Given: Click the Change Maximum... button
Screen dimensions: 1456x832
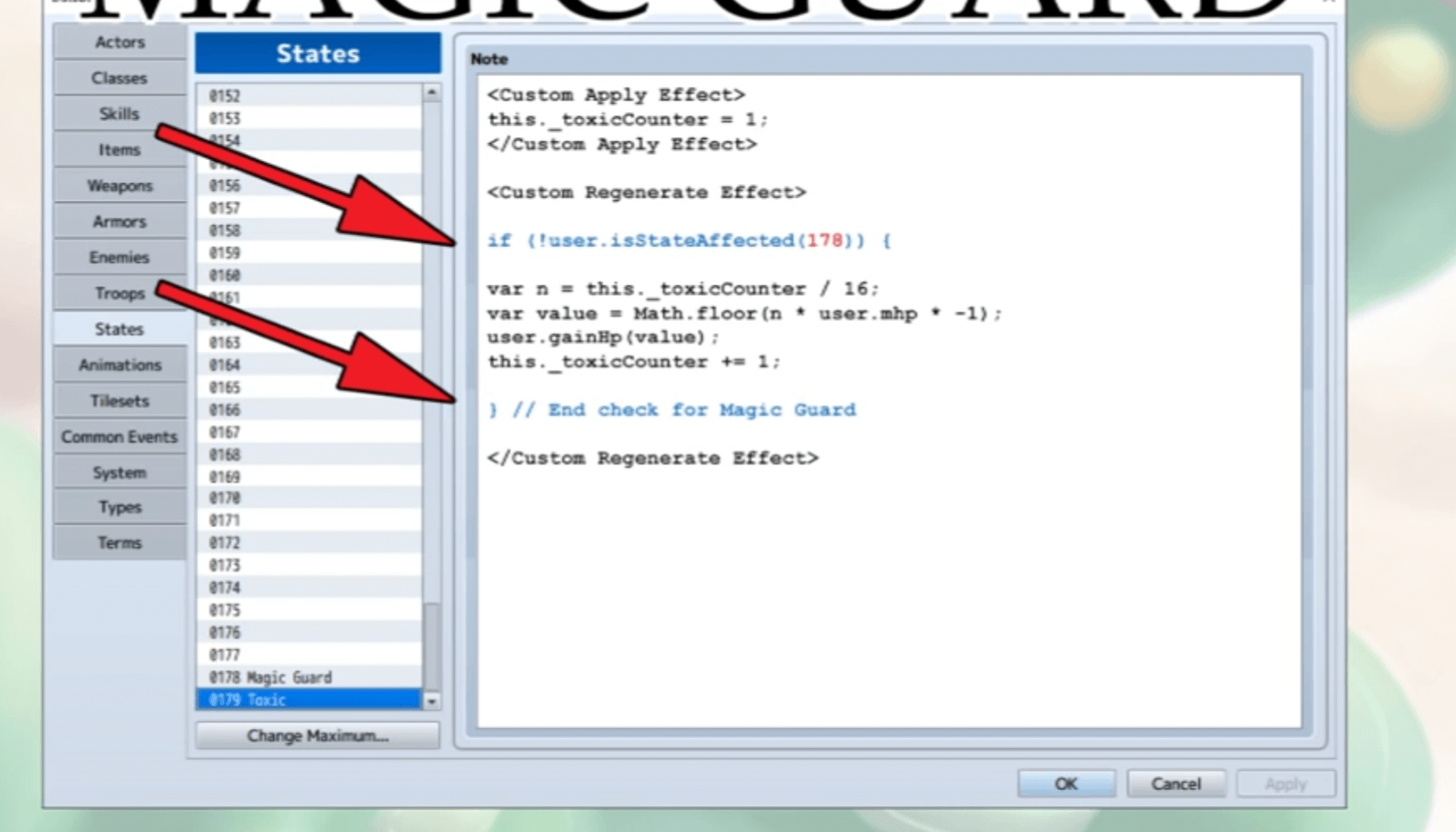Looking at the screenshot, I should [318, 736].
